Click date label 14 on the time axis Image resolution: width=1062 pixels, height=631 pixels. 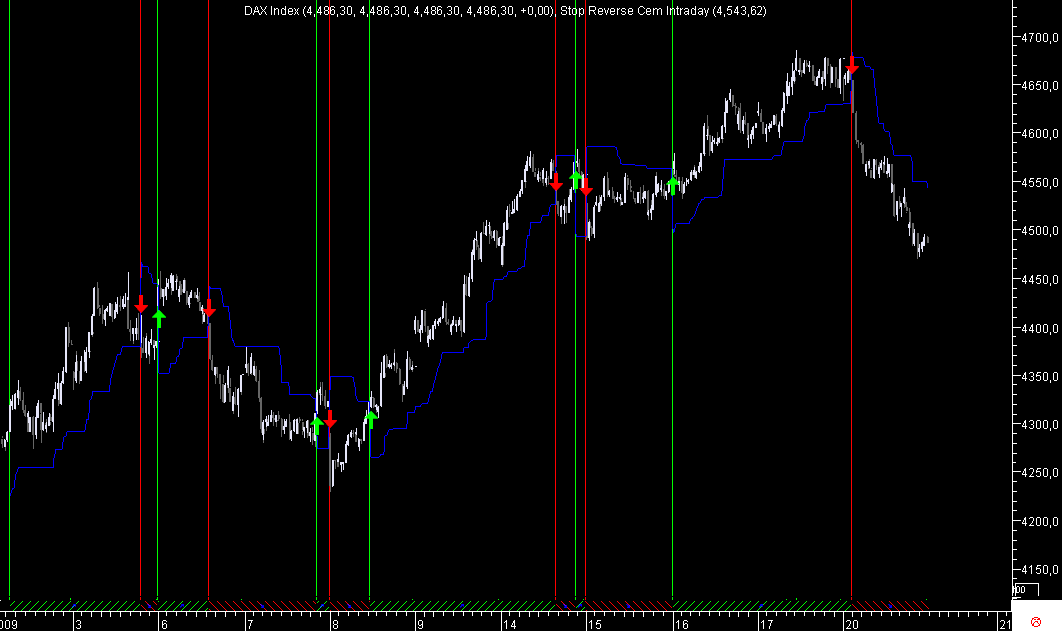point(509,624)
